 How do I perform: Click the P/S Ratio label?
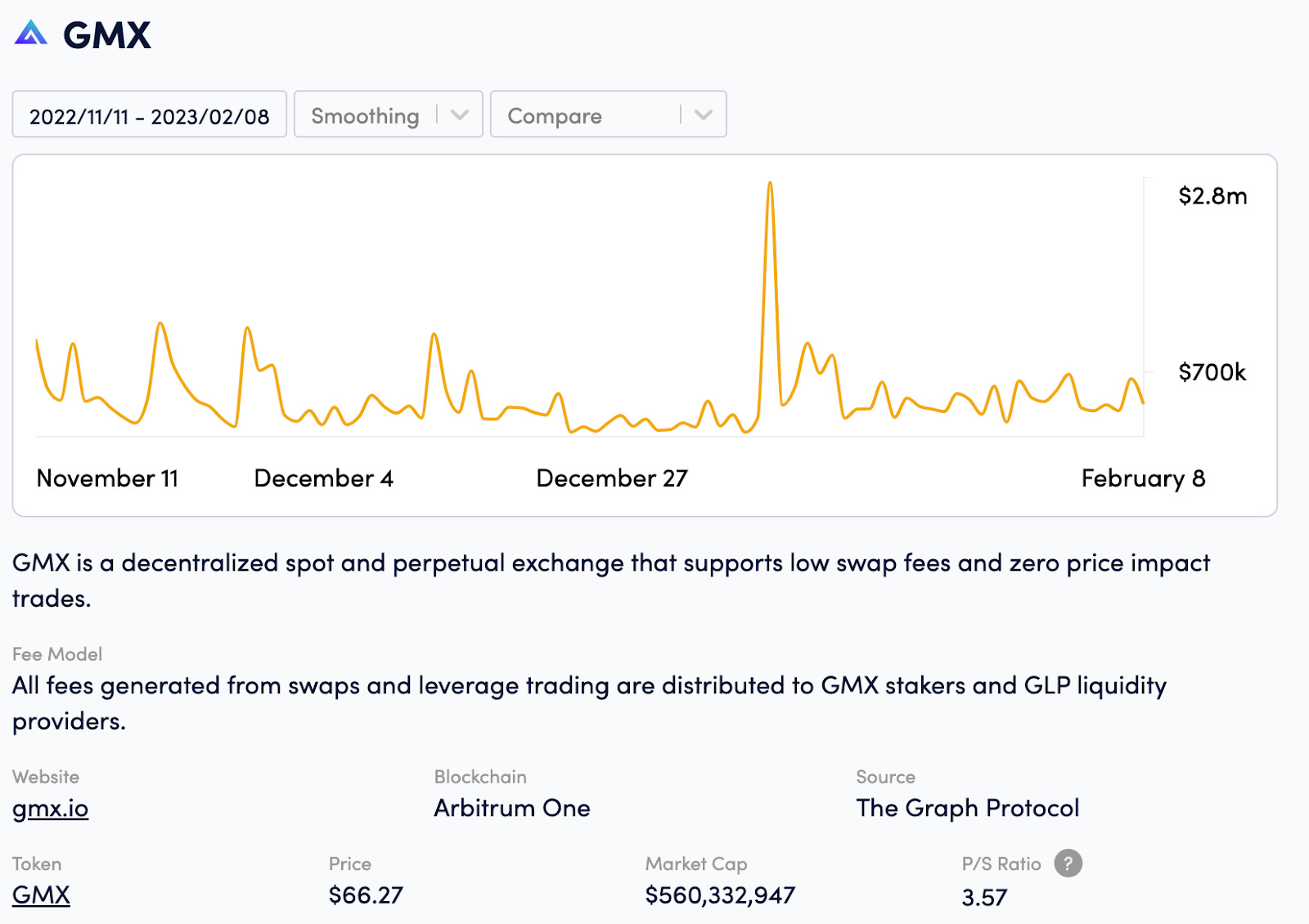click(x=1001, y=864)
